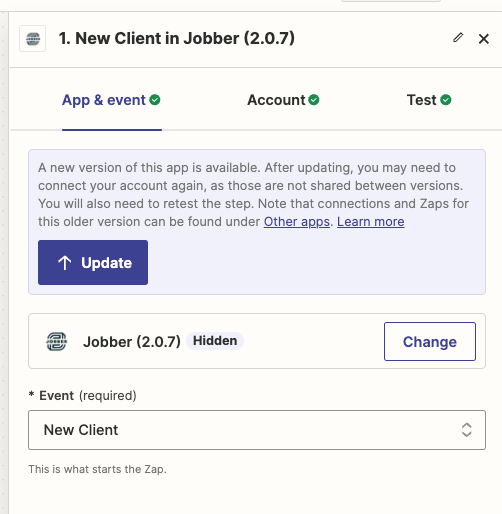Close the step editor panel
The height and width of the screenshot is (514, 502).
pyautogui.click(x=484, y=39)
